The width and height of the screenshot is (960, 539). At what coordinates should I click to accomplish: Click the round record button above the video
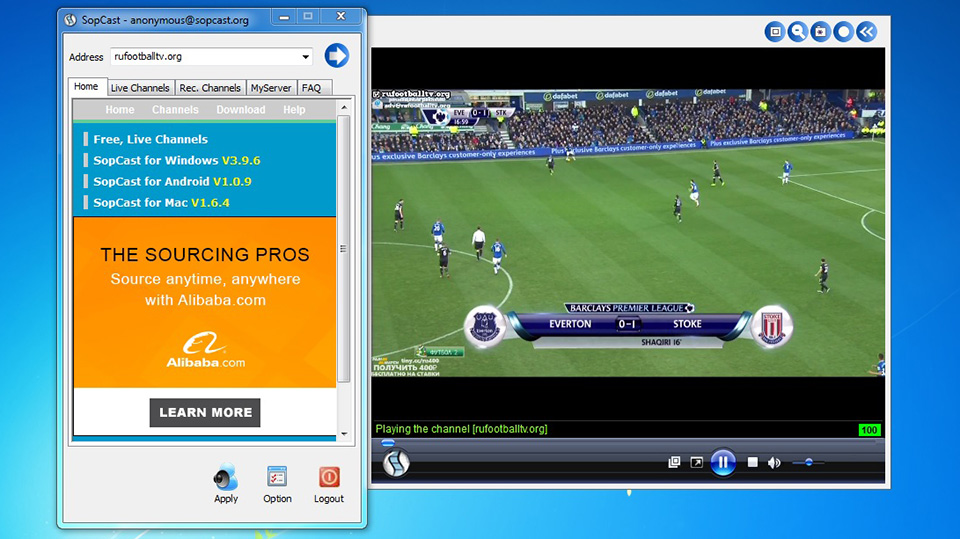coord(843,32)
